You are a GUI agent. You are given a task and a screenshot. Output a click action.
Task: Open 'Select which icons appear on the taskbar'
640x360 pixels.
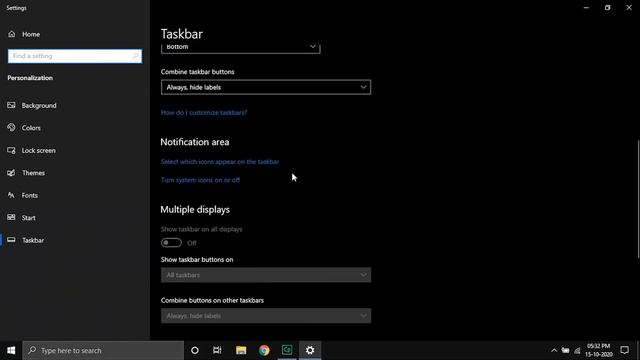[x=220, y=162]
